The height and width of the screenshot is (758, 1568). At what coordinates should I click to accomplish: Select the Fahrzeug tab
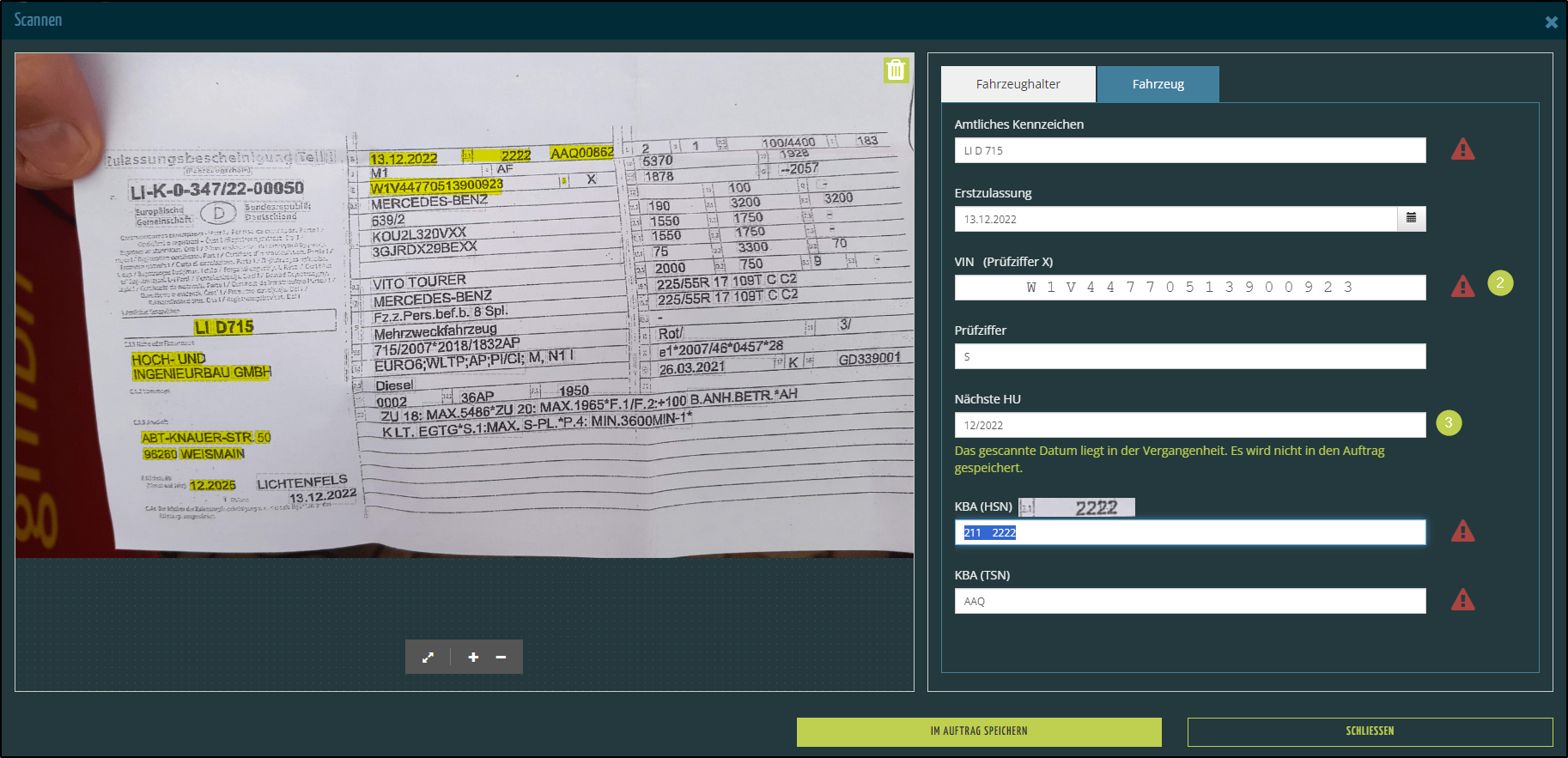1158,84
